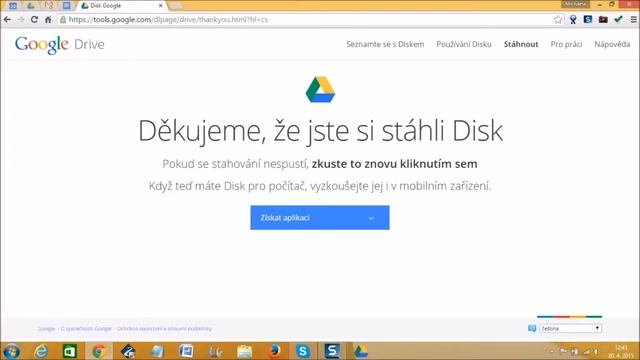
Task: Open the Google footer link
Action: point(46,329)
